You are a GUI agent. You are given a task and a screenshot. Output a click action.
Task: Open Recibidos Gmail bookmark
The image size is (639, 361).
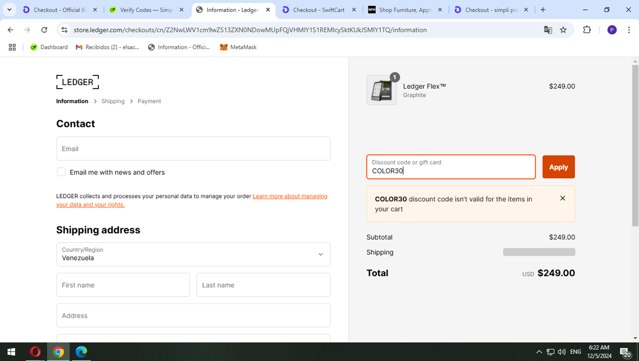(x=108, y=47)
